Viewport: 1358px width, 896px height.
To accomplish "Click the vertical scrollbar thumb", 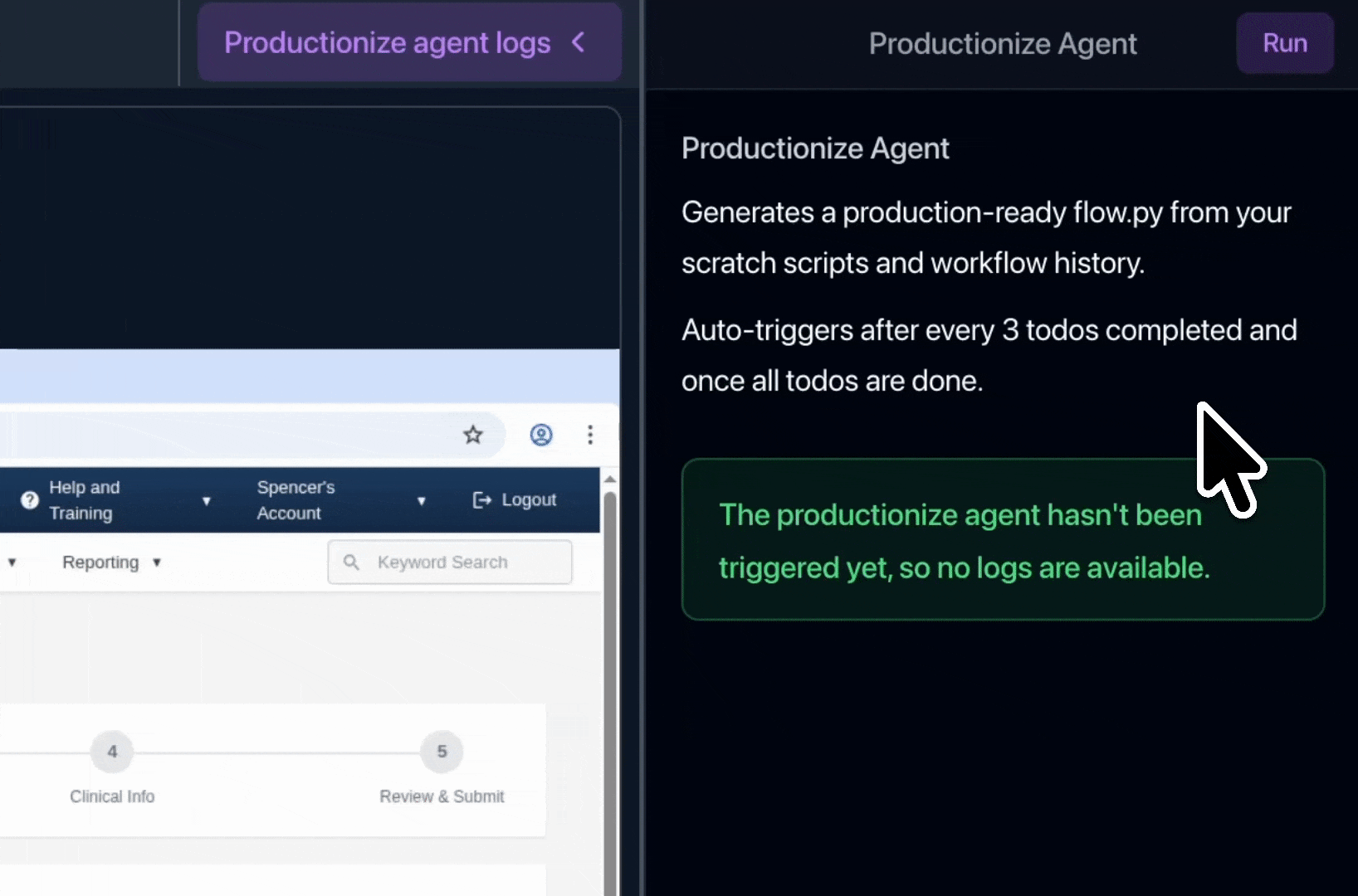I will click(612, 680).
